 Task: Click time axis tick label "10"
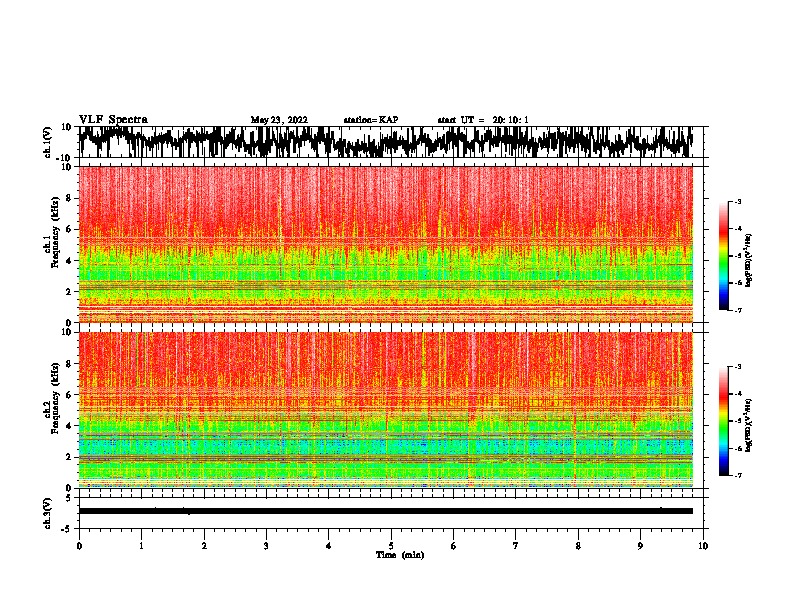703,546
